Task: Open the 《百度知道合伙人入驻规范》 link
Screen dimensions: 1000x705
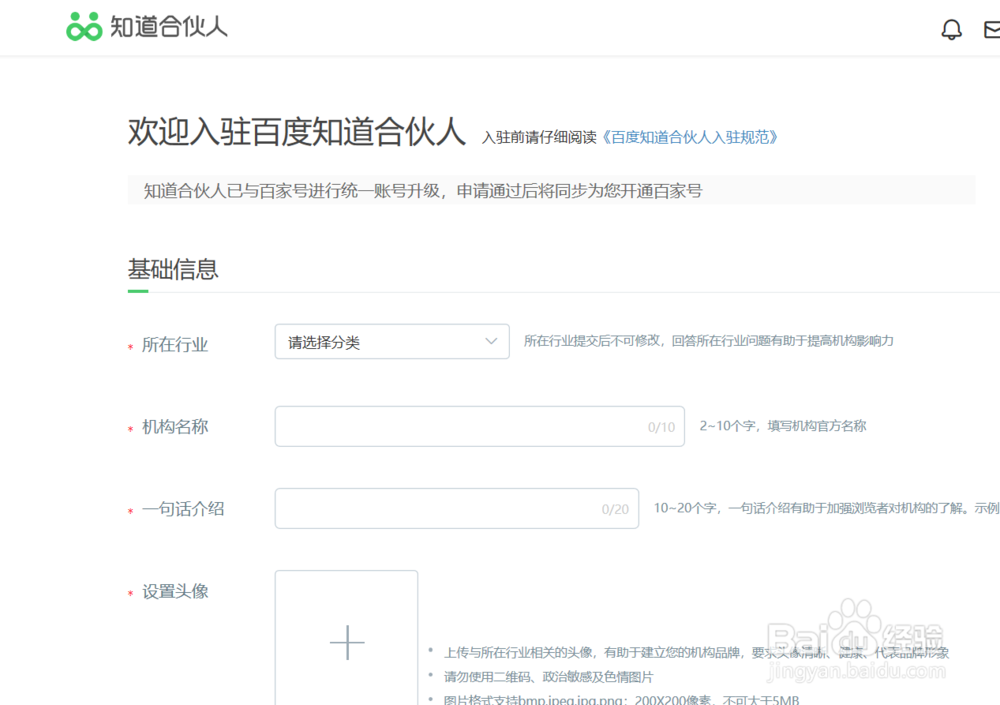Action: point(689,137)
